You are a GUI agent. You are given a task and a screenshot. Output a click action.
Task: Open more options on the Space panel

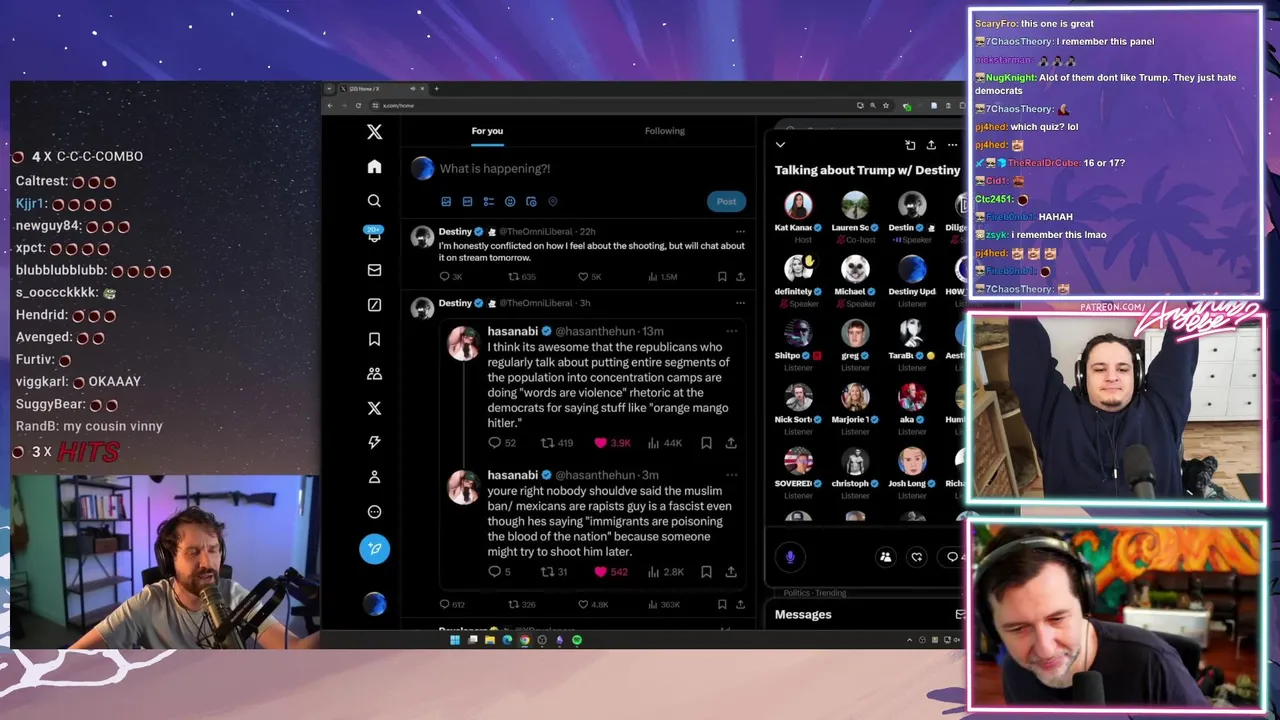click(952, 145)
